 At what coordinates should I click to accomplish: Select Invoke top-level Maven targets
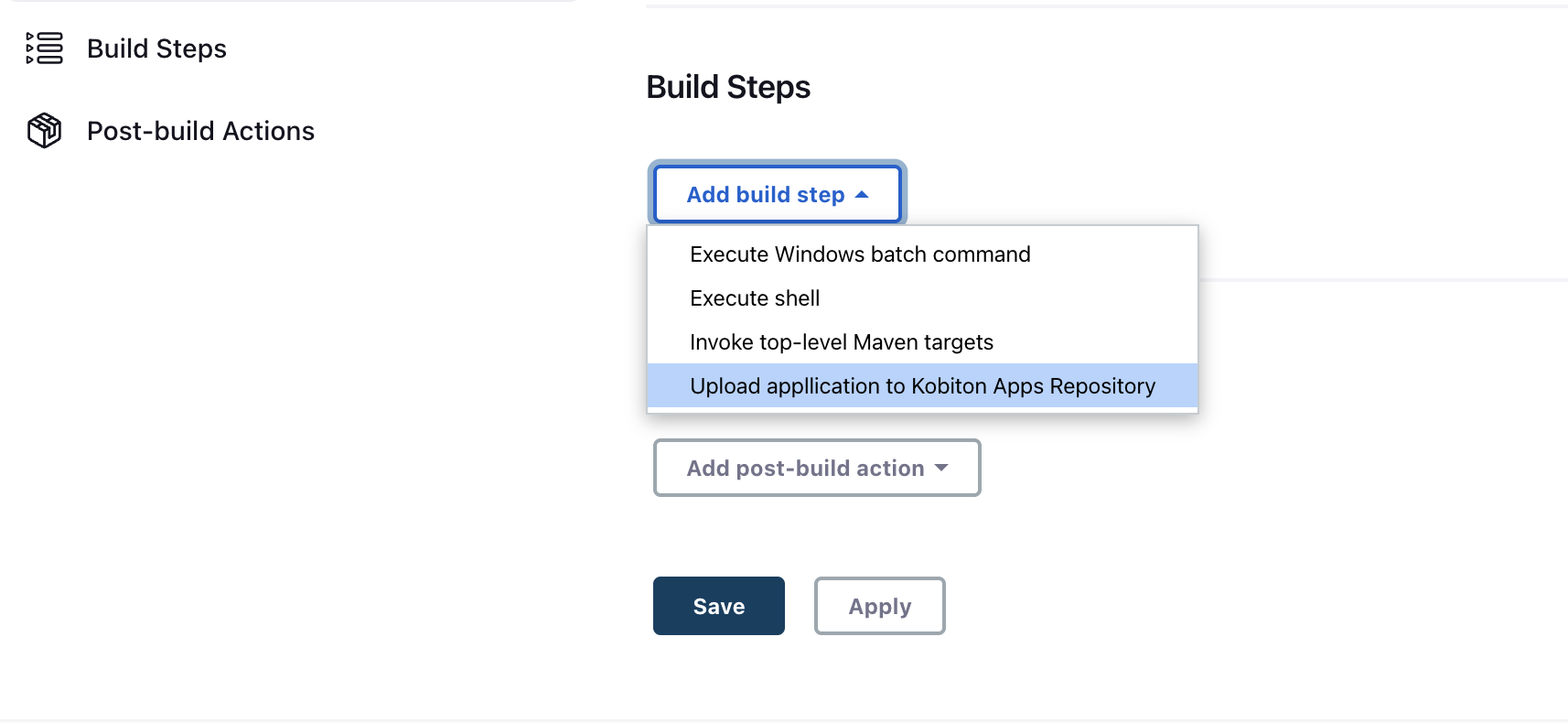[842, 341]
